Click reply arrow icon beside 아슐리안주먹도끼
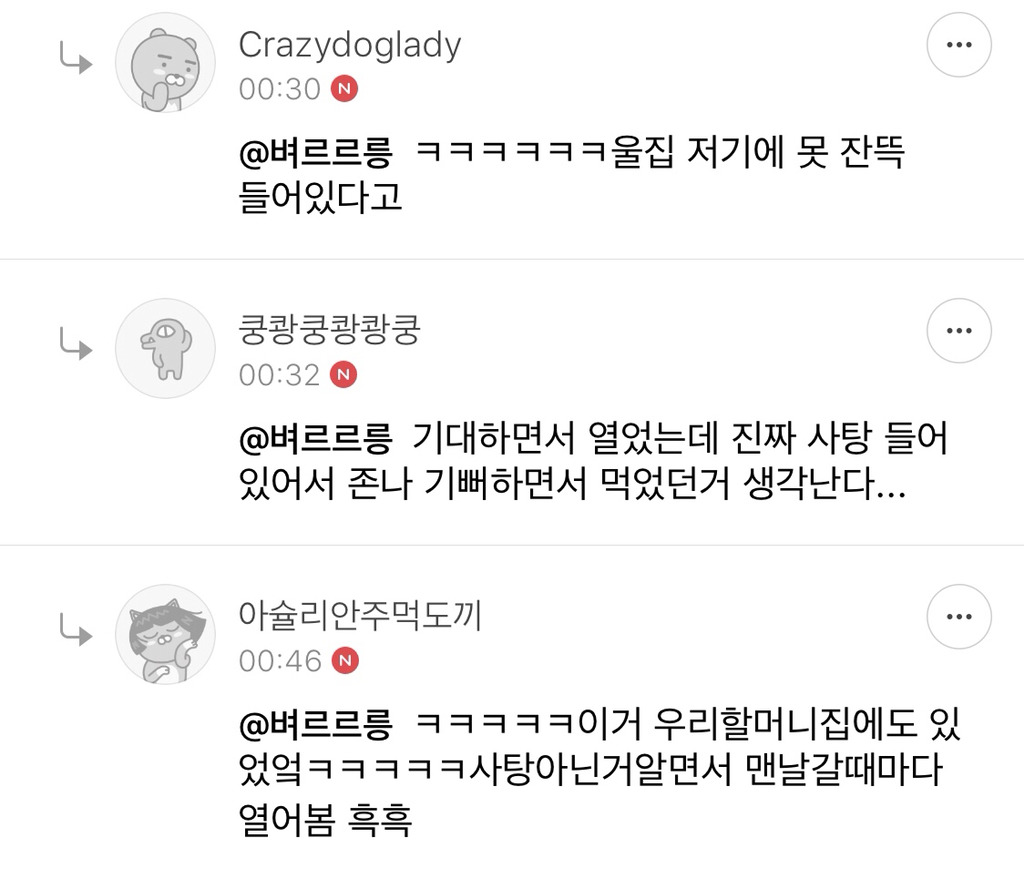This screenshot has height=878, width=1024. click(x=76, y=630)
